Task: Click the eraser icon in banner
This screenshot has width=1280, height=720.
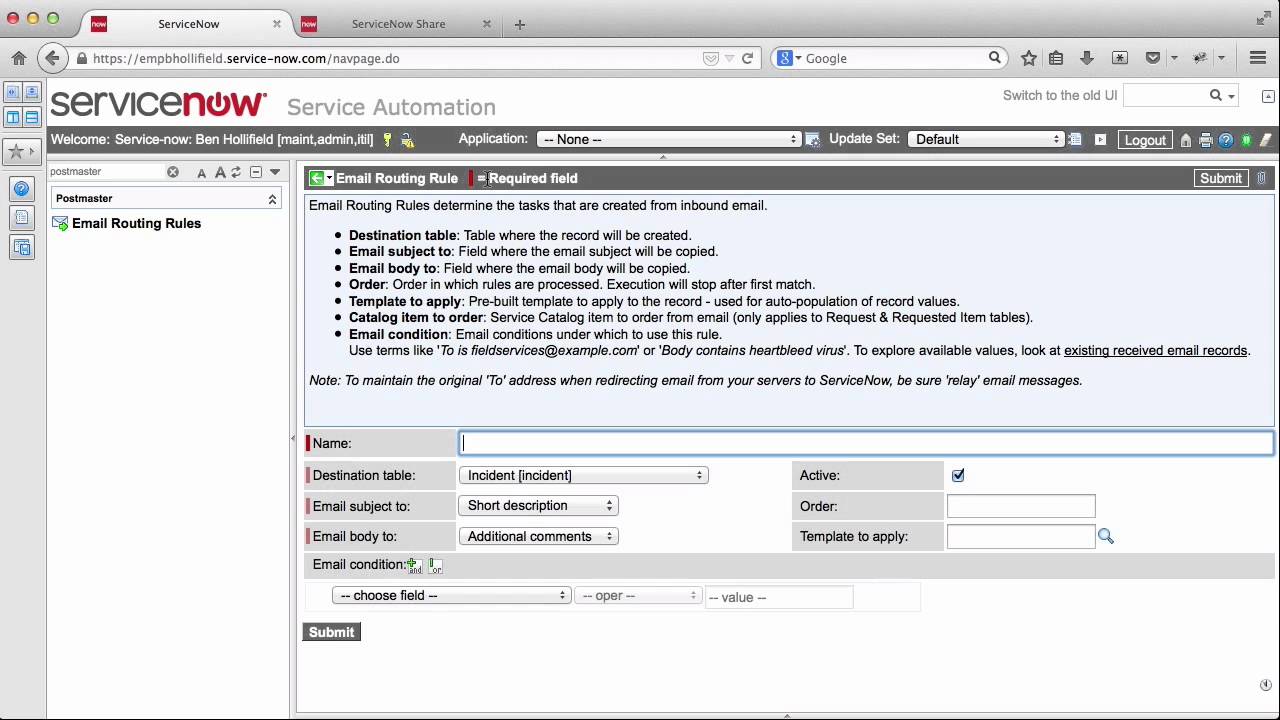Action: click(1265, 140)
